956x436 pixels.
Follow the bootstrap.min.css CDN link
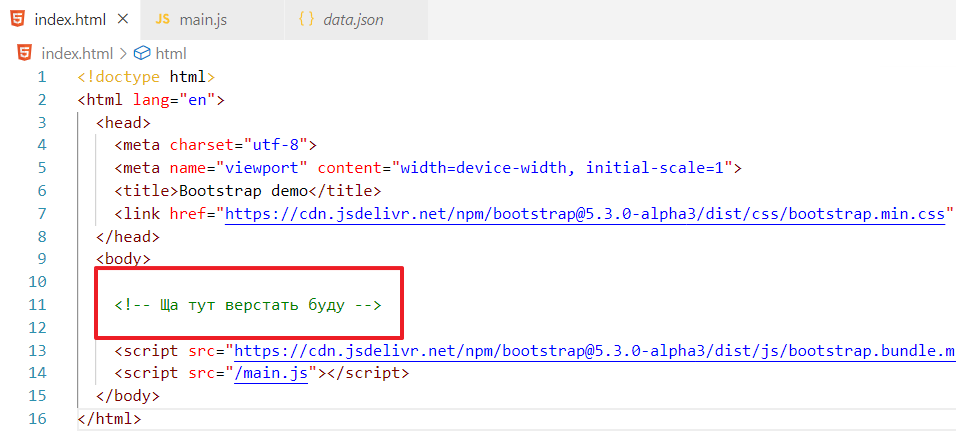click(585, 213)
